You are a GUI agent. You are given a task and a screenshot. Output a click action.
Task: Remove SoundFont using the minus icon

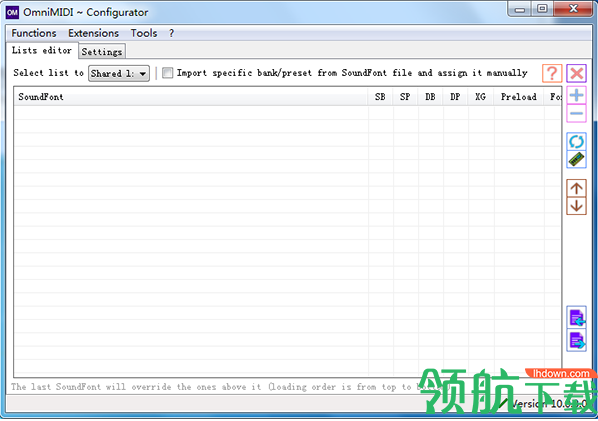(x=576, y=114)
